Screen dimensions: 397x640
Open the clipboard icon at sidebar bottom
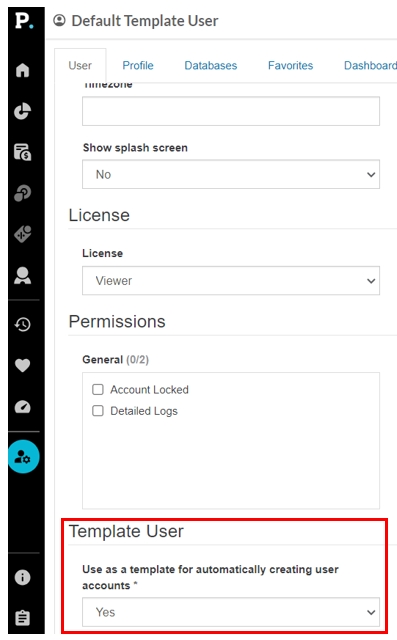(22, 618)
